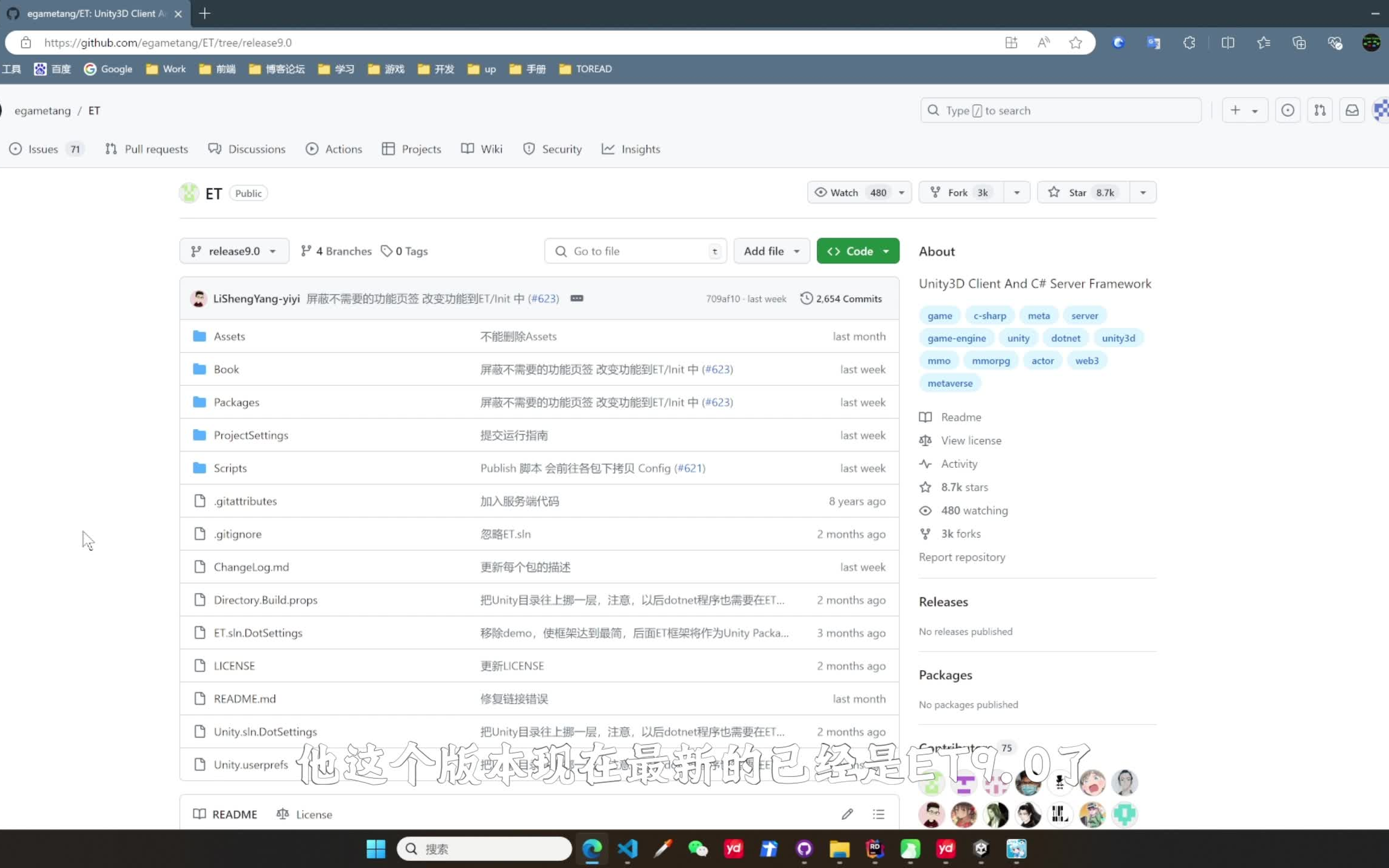This screenshot has height=868, width=1389.
Task: Select the game-engine topic tag
Action: coord(957,338)
